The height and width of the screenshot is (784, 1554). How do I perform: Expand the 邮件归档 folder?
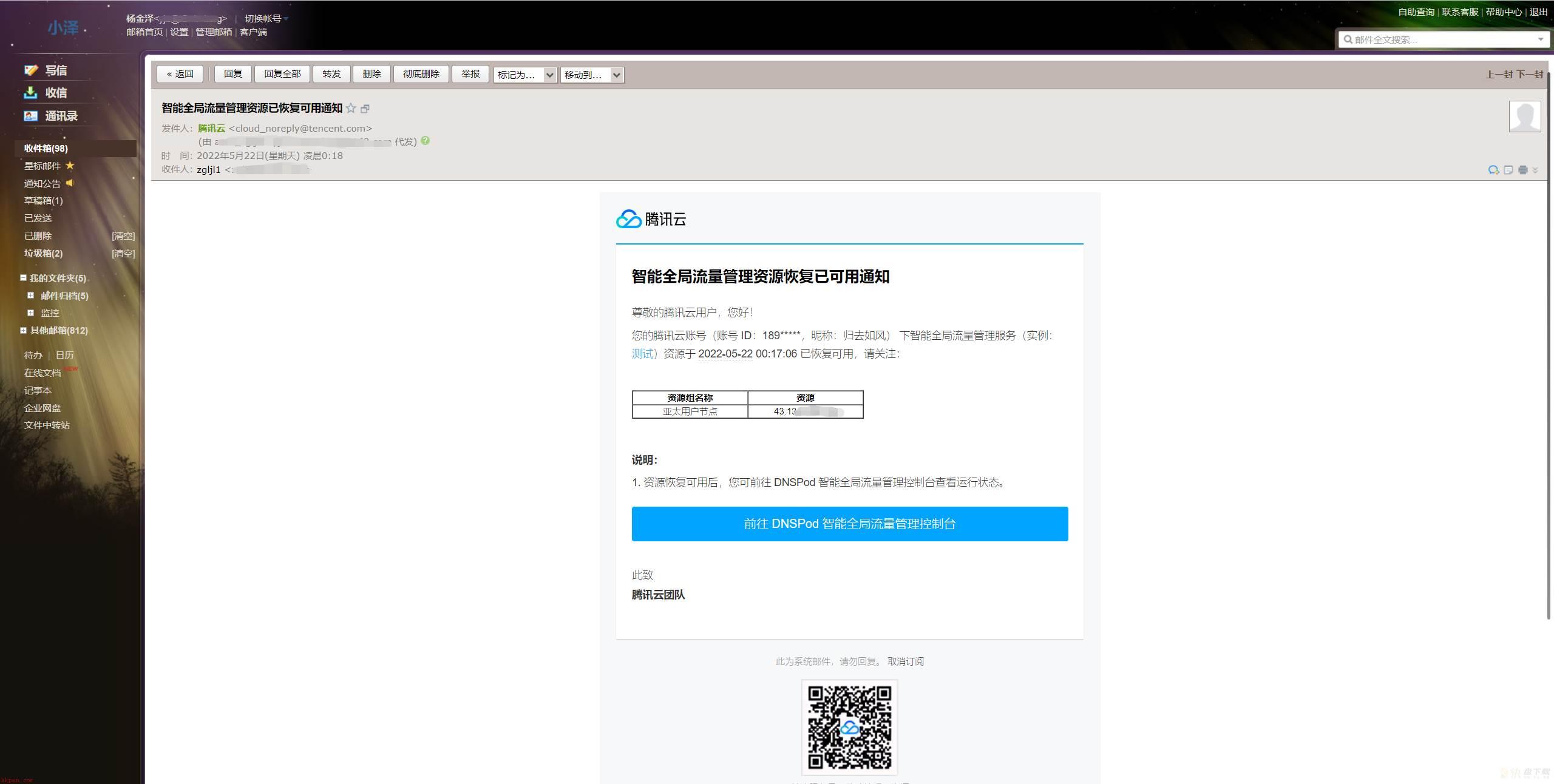(x=30, y=296)
